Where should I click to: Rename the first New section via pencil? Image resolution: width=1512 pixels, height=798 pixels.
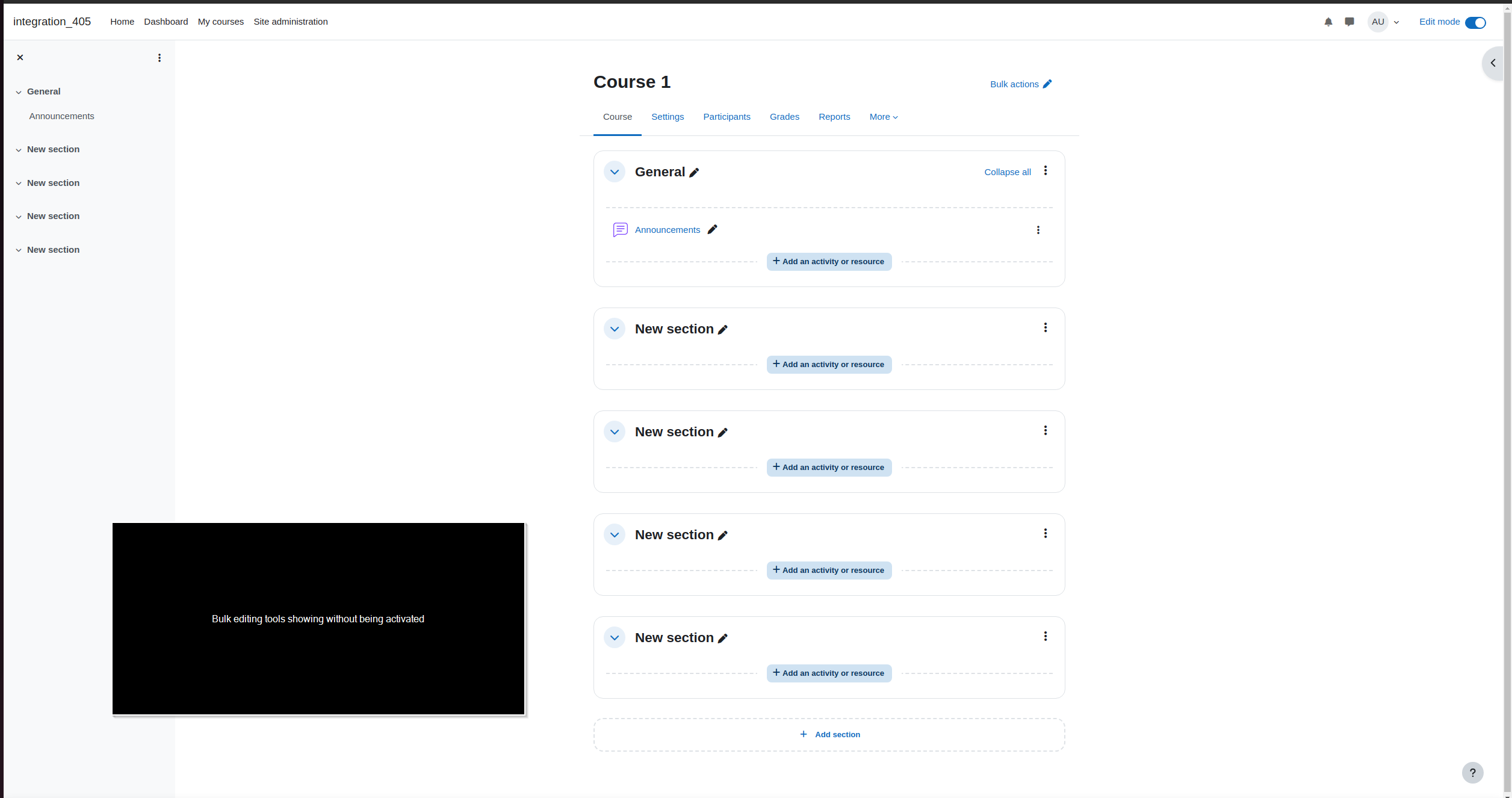click(723, 330)
